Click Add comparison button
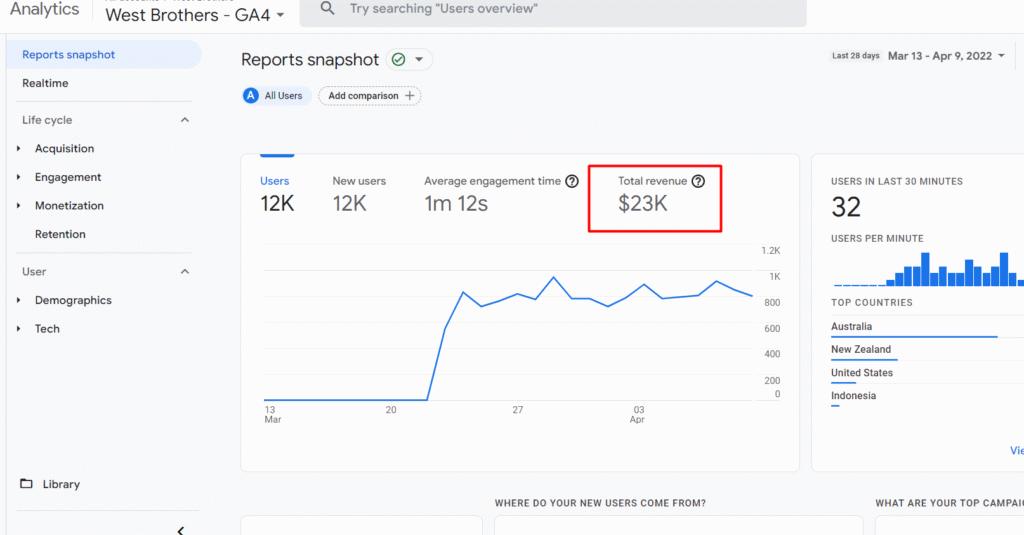 coord(370,96)
